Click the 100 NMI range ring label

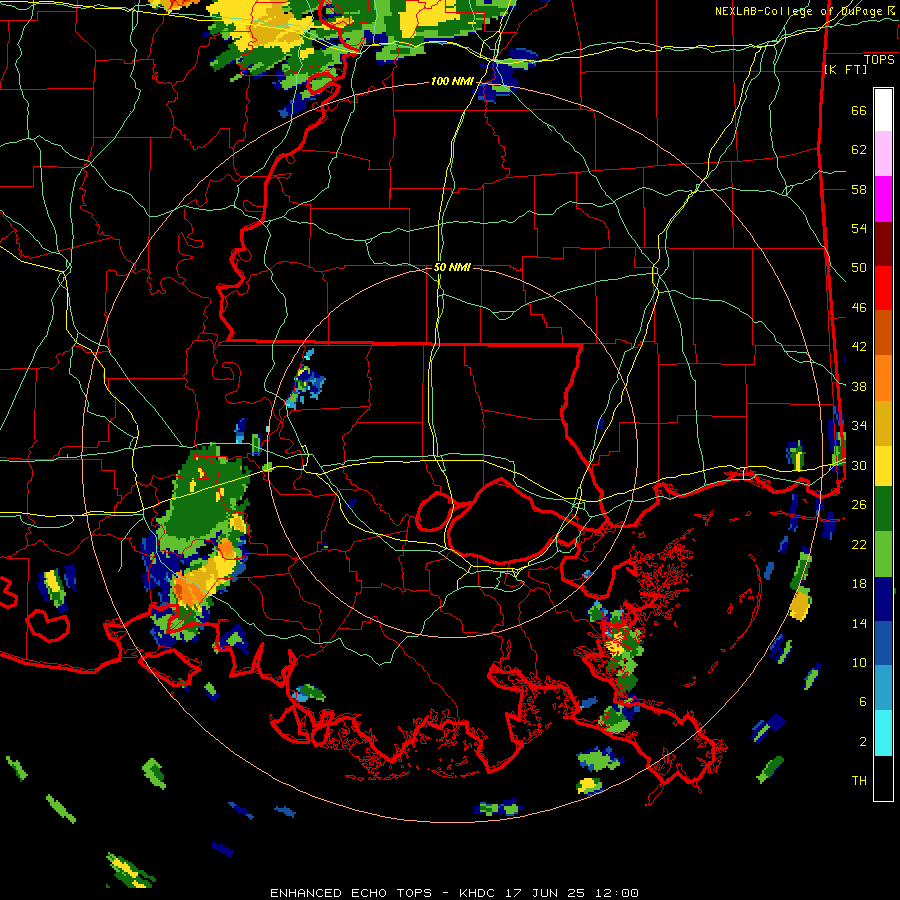click(x=452, y=82)
